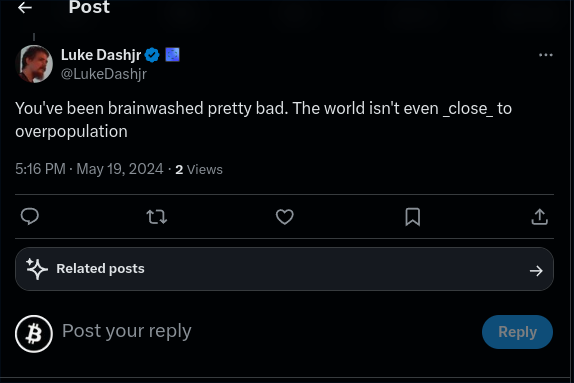574x383 pixels.
Task: Open Related posts
Action: (x=284, y=269)
